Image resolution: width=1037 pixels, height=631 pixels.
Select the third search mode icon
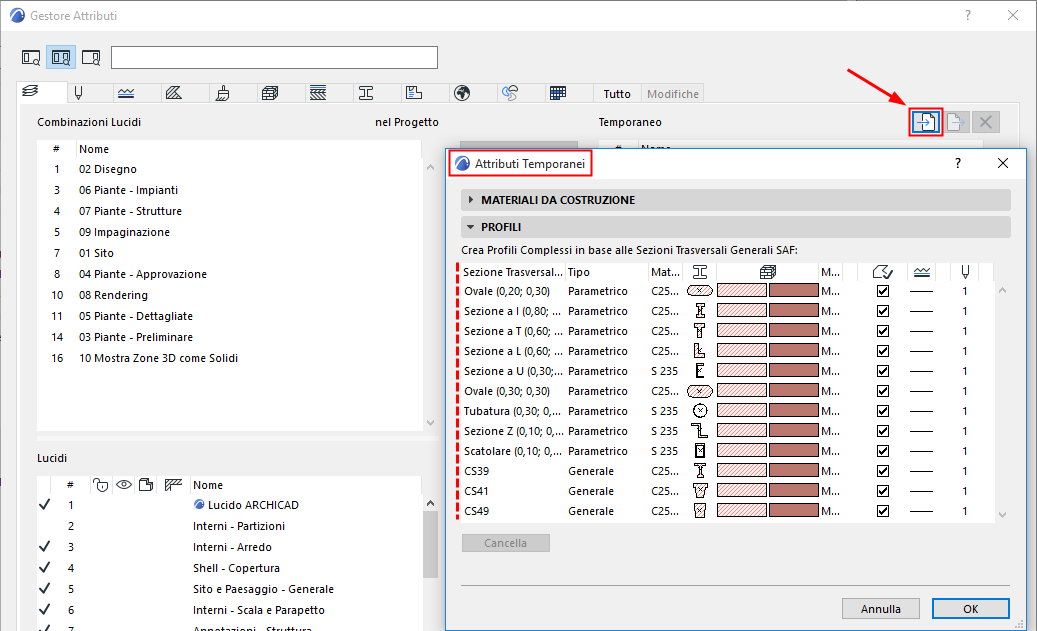coord(91,58)
